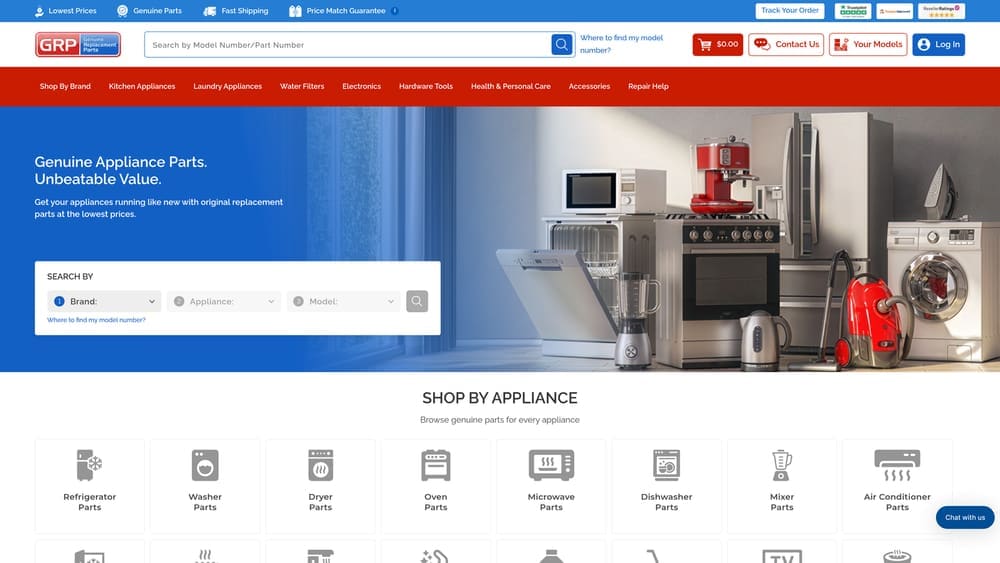Select the Mixer Parts blender icon
The height and width of the screenshot is (563, 1000).
[x=782, y=465]
